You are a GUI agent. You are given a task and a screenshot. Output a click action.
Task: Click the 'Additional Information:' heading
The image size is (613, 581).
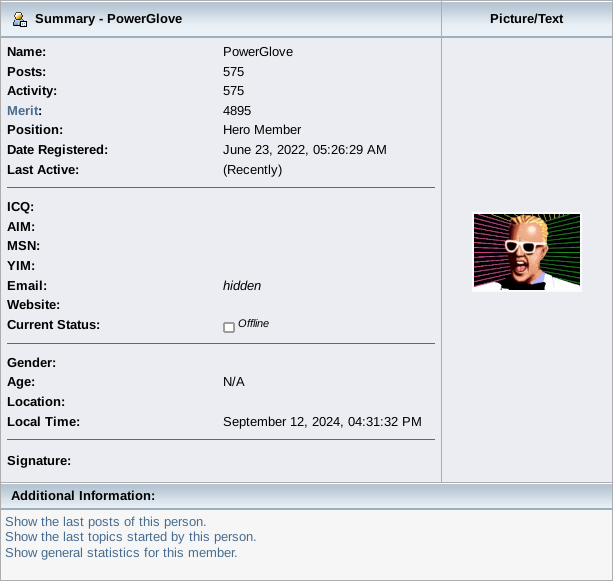(83, 496)
